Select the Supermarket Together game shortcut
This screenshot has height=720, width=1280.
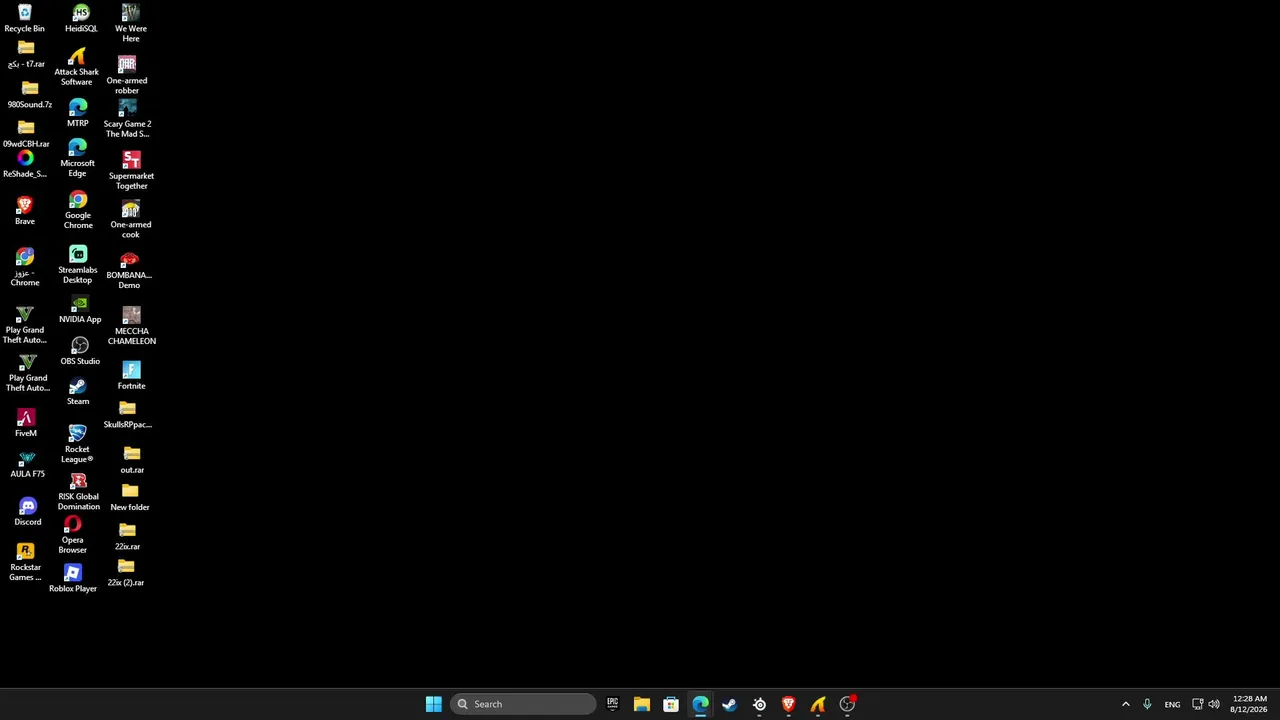click(131, 170)
